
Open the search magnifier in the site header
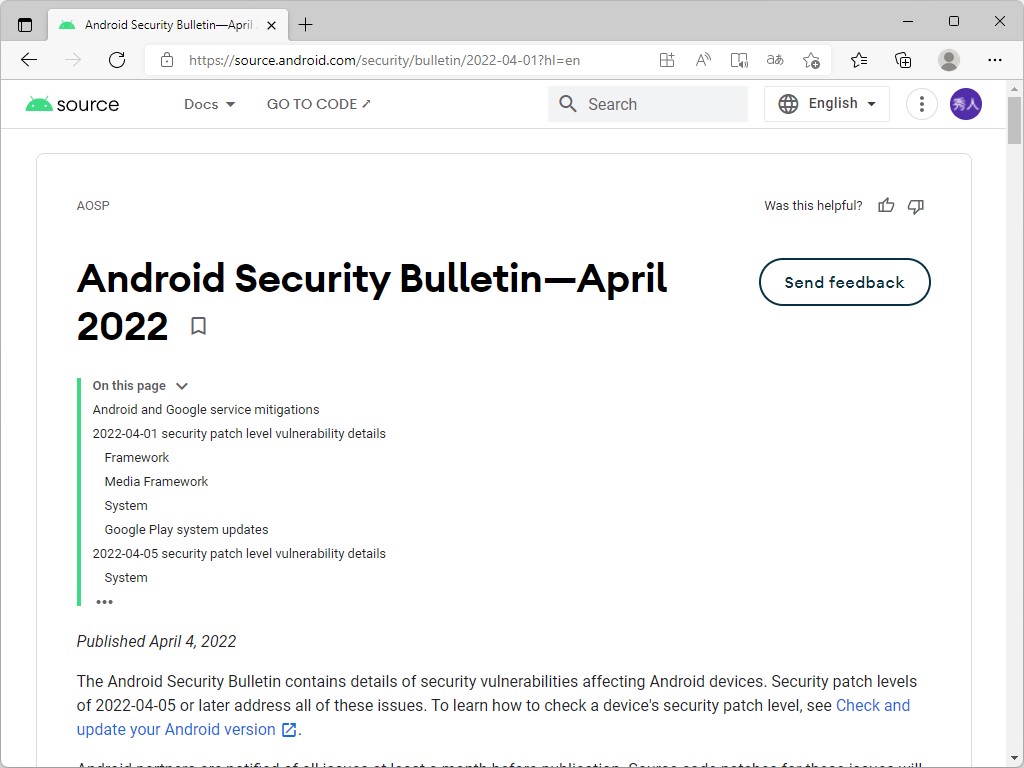tap(568, 103)
